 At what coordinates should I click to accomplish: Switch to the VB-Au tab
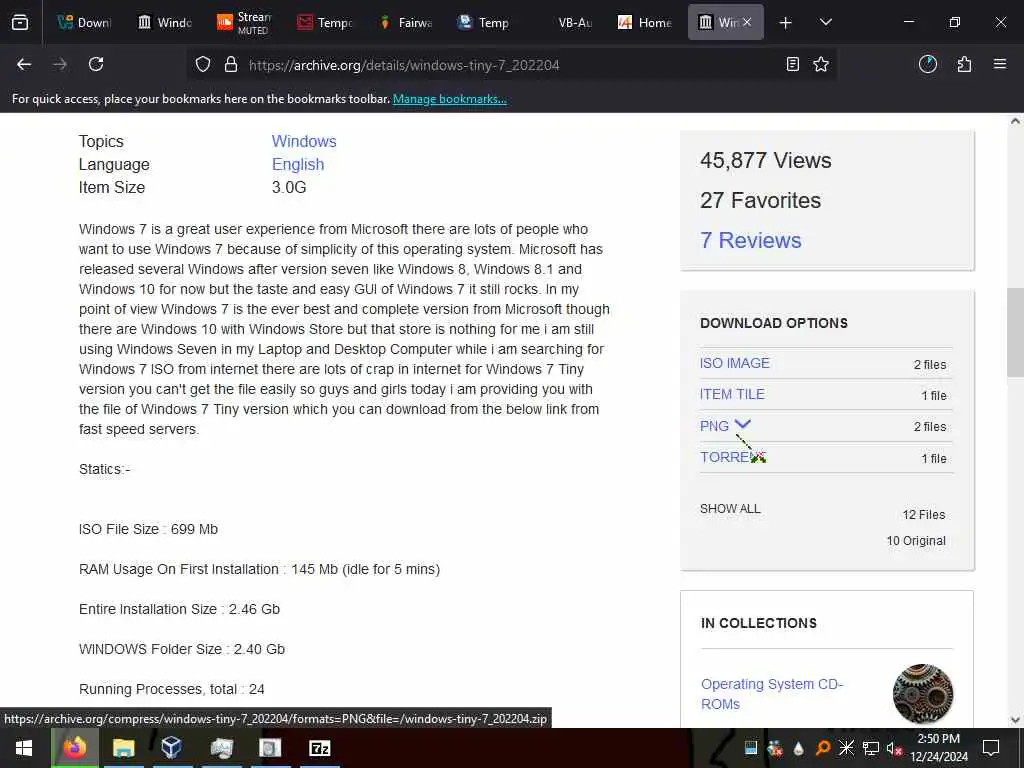pyautogui.click(x=566, y=23)
